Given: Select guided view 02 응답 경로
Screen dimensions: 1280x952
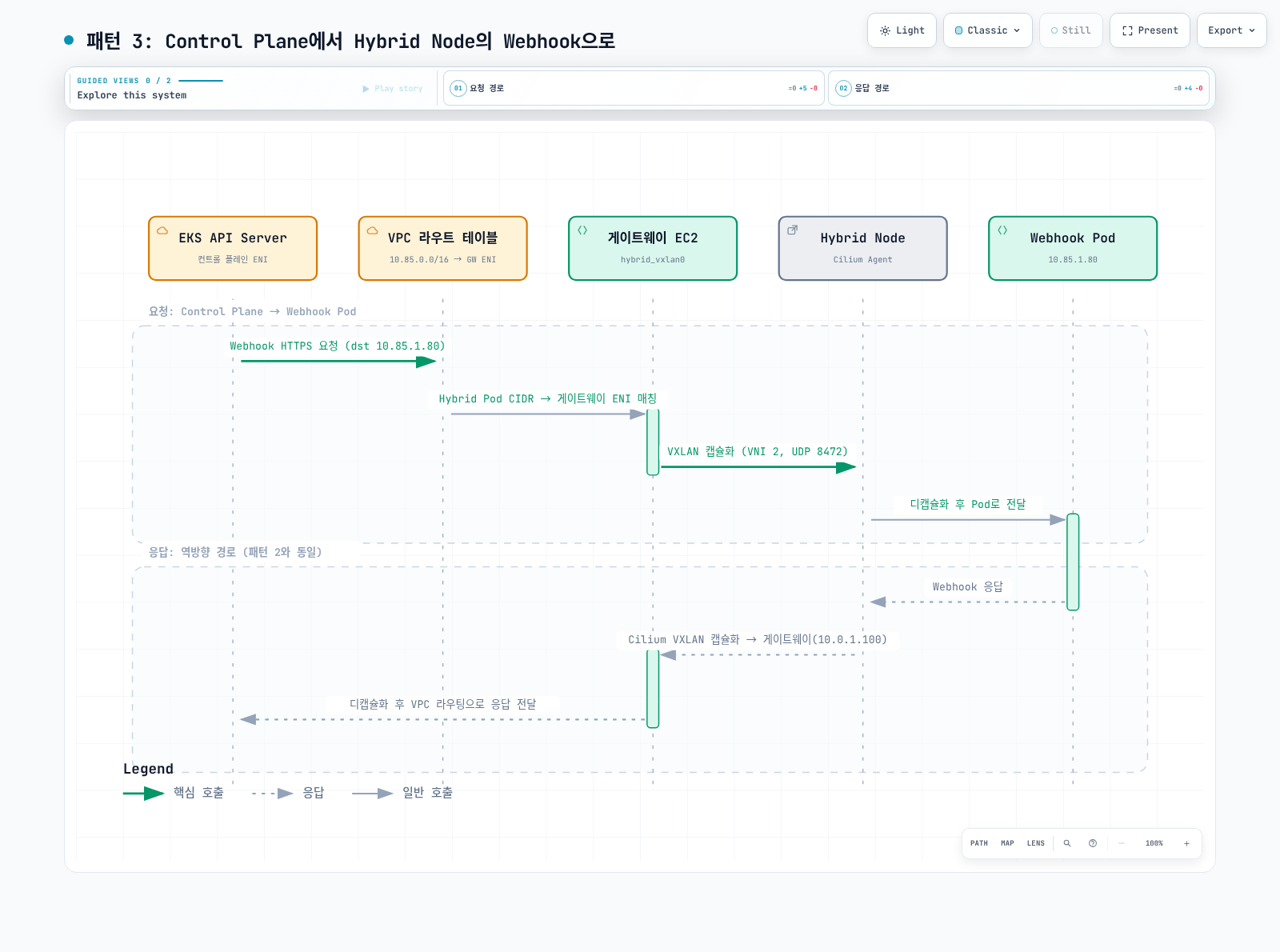Looking at the screenshot, I should click(1018, 88).
